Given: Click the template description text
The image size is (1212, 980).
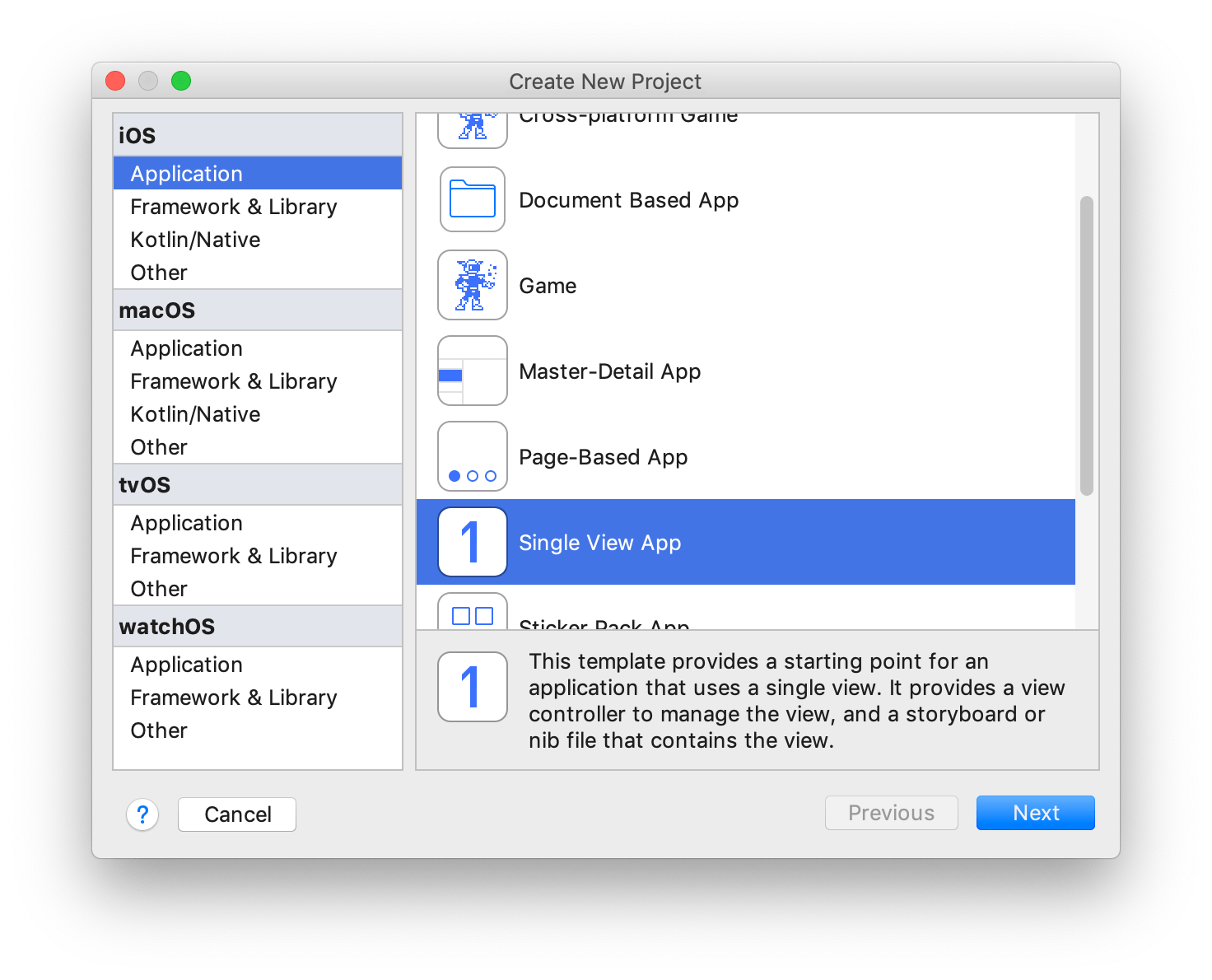Looking at the screenshot, I should pos(797,701).
